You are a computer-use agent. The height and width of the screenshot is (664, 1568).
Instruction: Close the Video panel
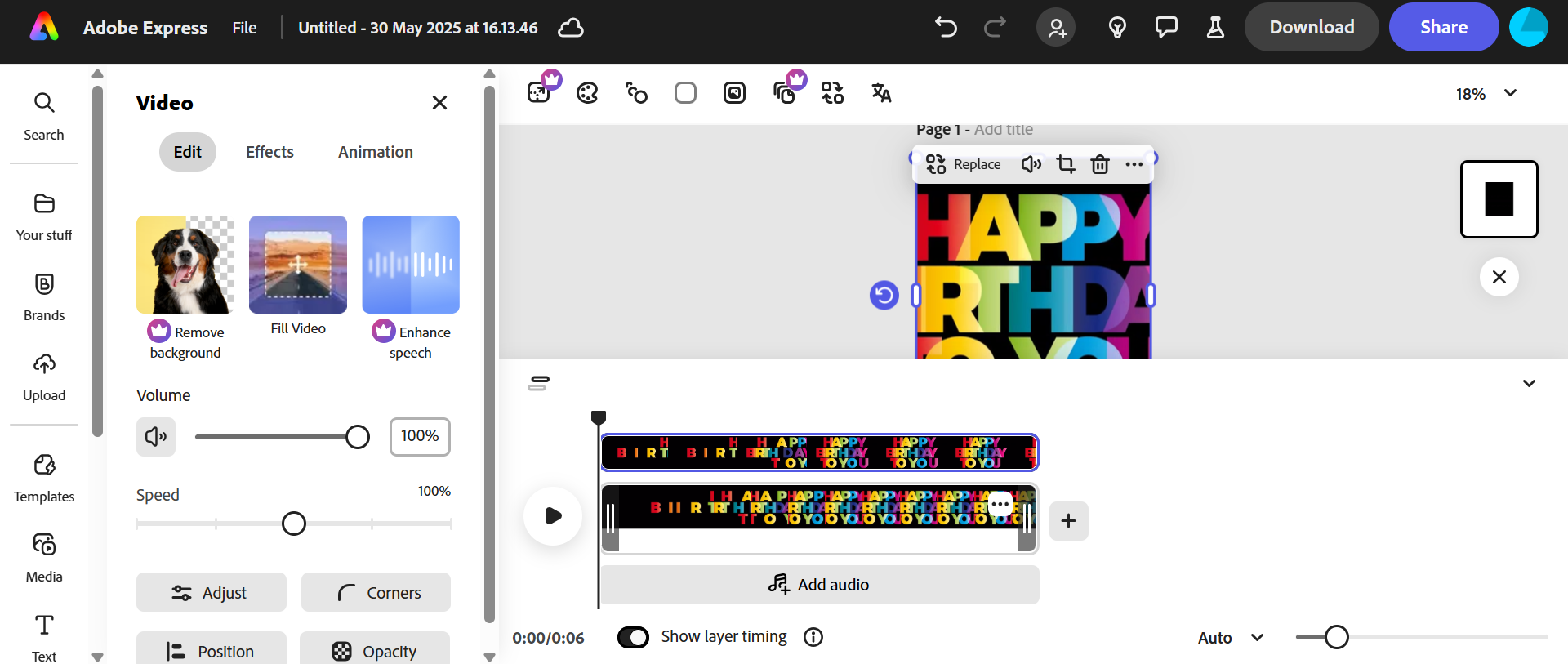(439, 102)
